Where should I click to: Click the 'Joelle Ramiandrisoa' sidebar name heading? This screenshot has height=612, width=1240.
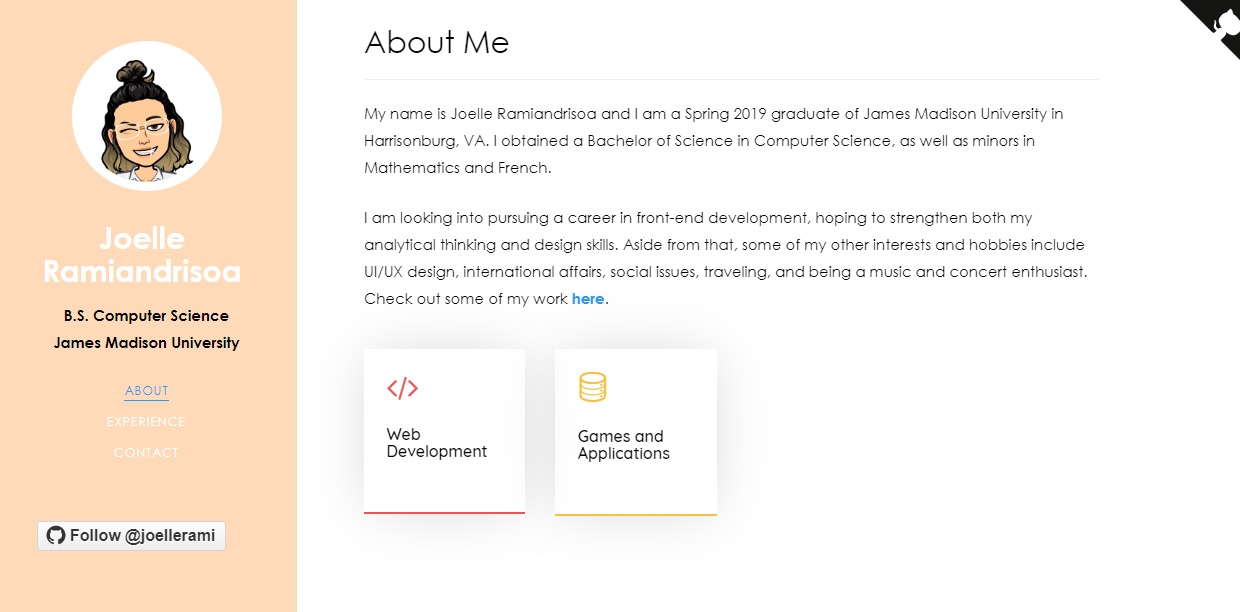[x=142, y=255]
